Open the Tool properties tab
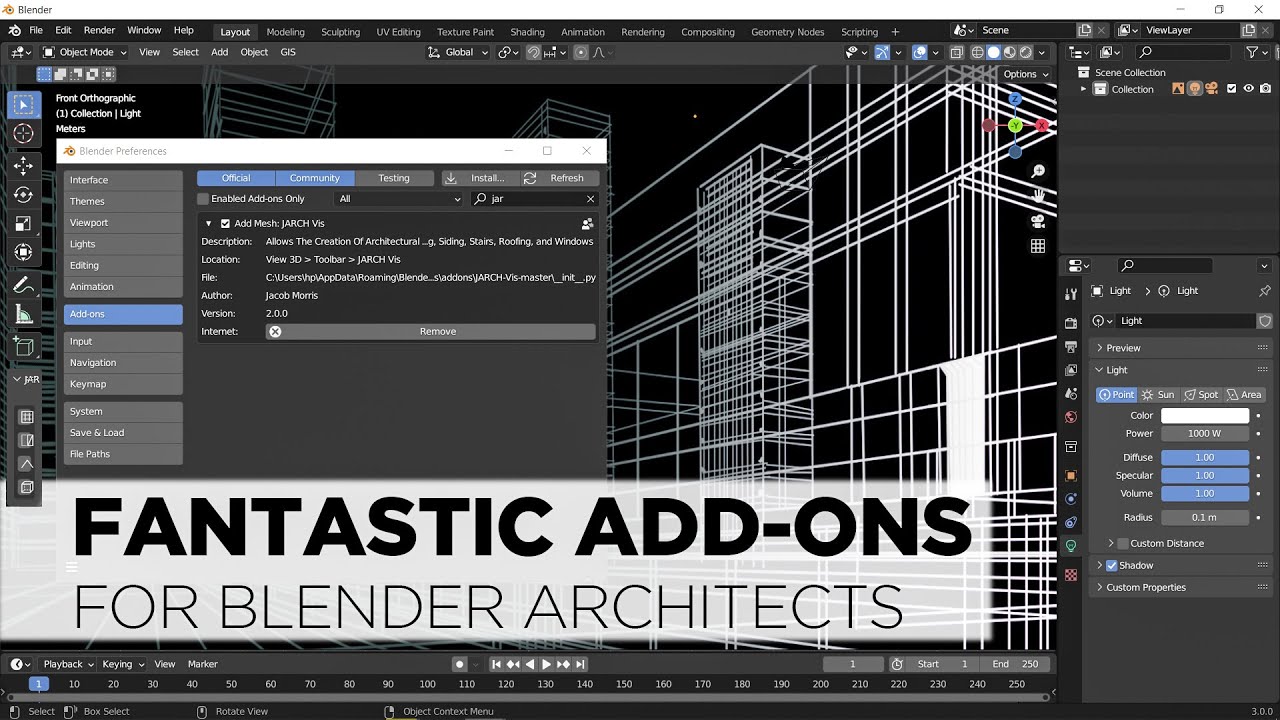 pyautogui.click(x=1071, y=294)
